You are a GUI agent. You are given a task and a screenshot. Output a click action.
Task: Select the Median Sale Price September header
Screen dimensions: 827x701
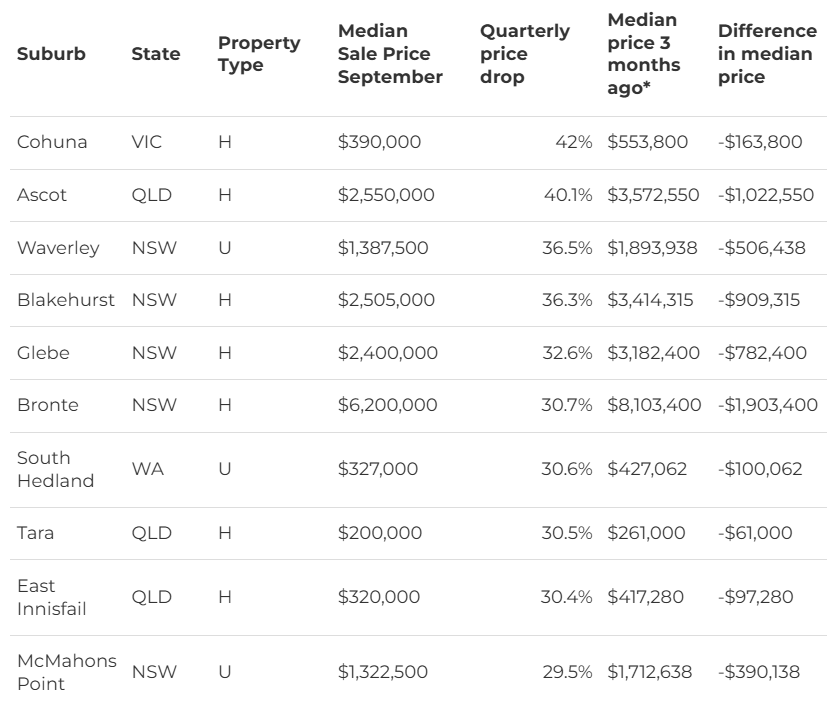click(x=390, y=54)
